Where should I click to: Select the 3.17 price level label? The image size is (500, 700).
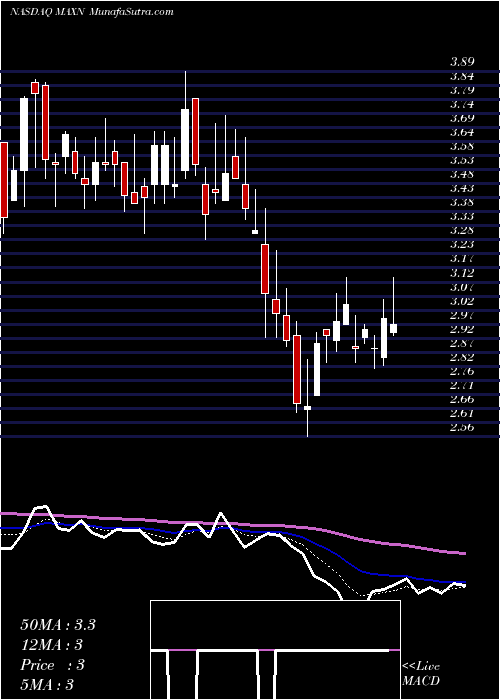(x=462, y=258)
